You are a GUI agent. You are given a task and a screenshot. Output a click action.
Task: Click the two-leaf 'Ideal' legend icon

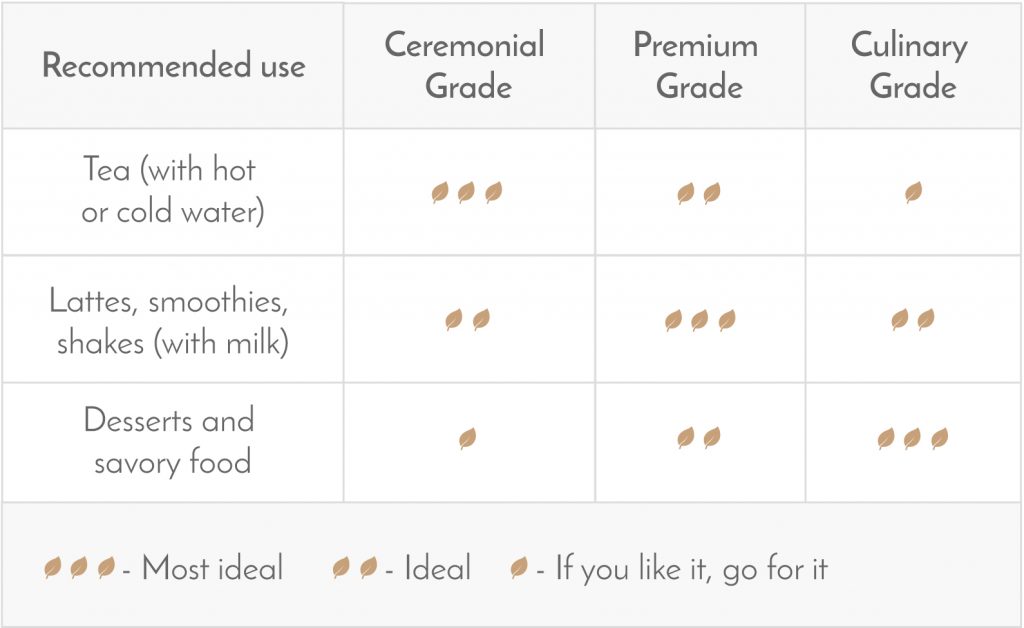click(355, 569)
